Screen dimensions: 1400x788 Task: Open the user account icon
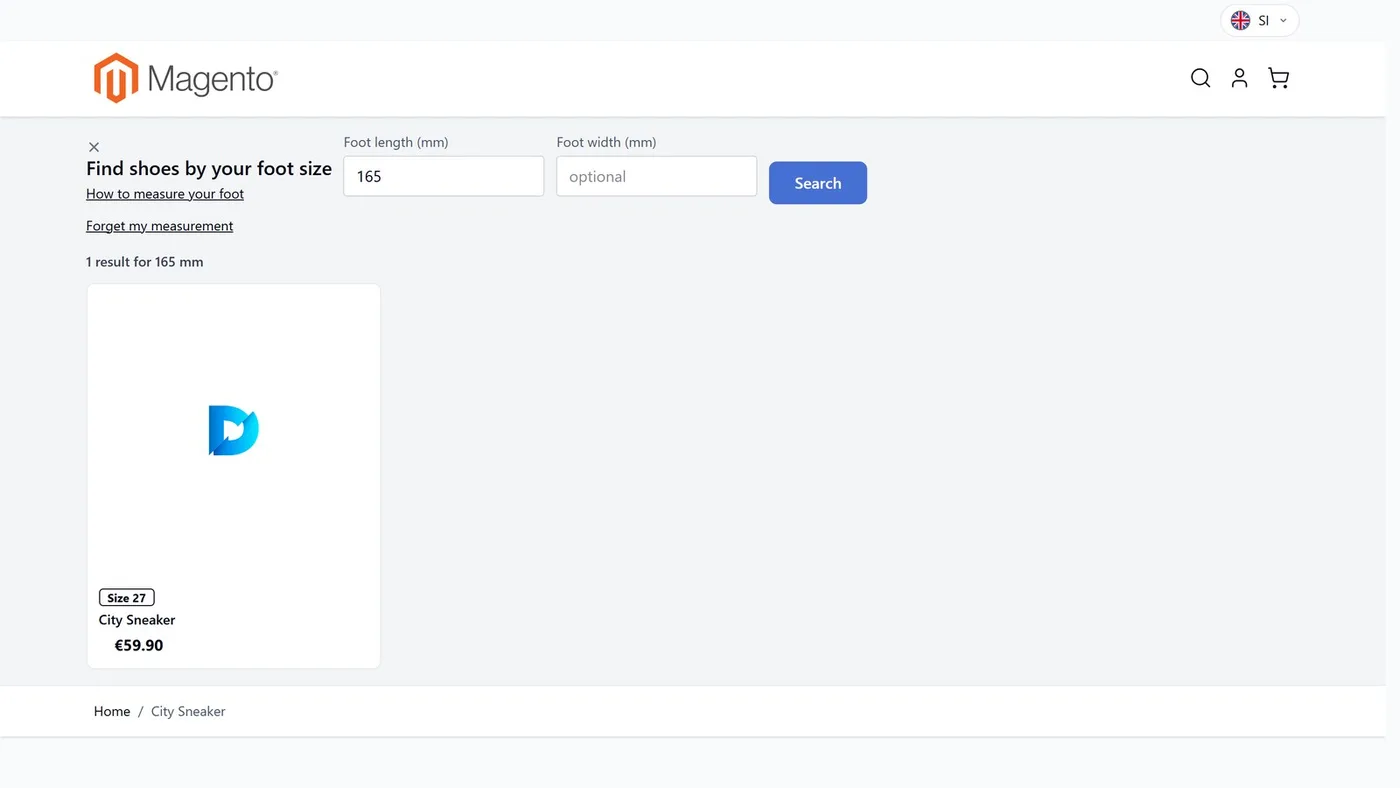point(1239,78)
